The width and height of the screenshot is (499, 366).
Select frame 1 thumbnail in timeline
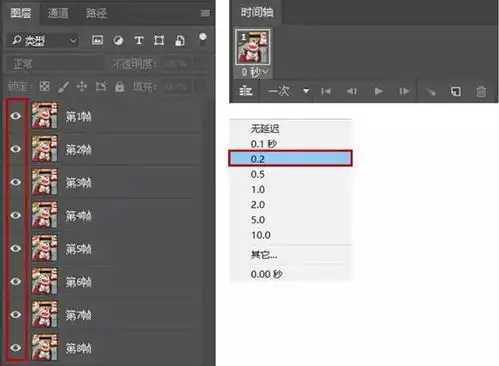[253, 47]
